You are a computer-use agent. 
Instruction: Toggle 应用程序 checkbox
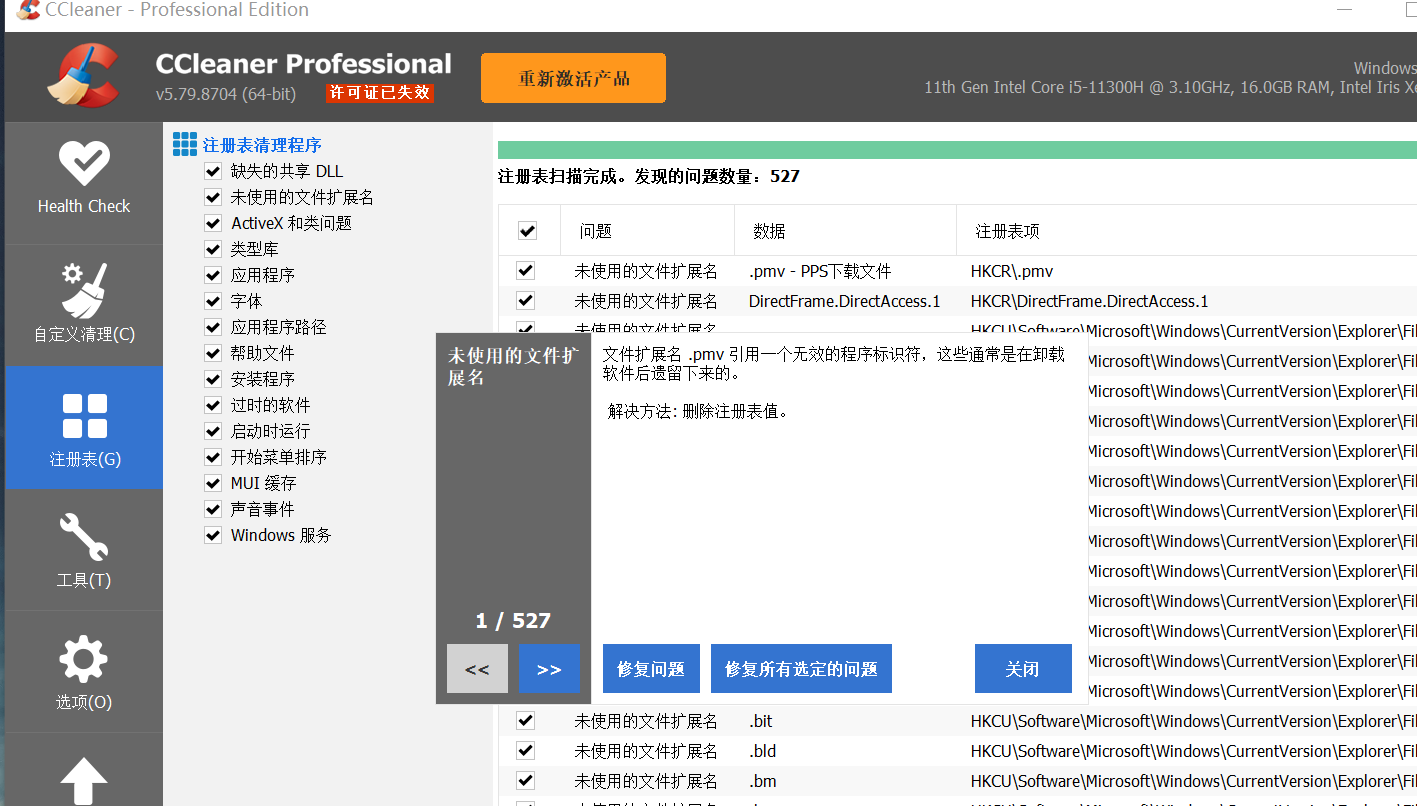tap(213, 275)
